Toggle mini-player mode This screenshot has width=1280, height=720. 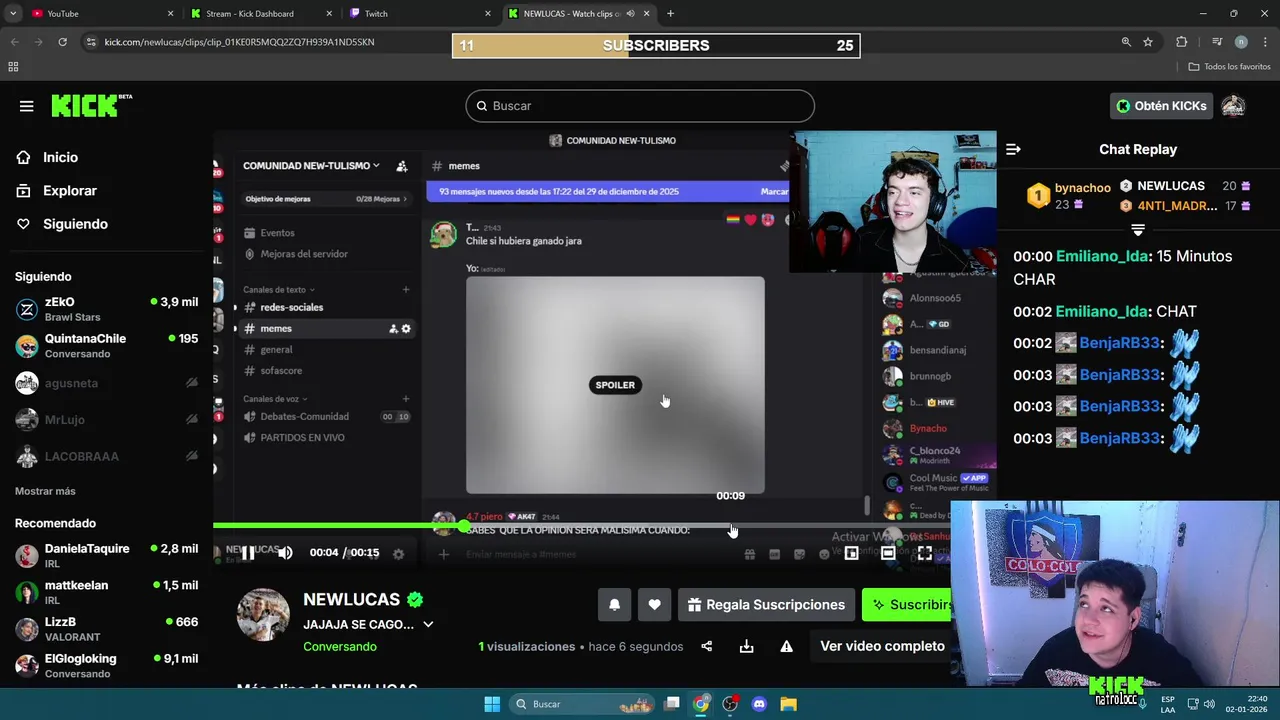(851, 552)
